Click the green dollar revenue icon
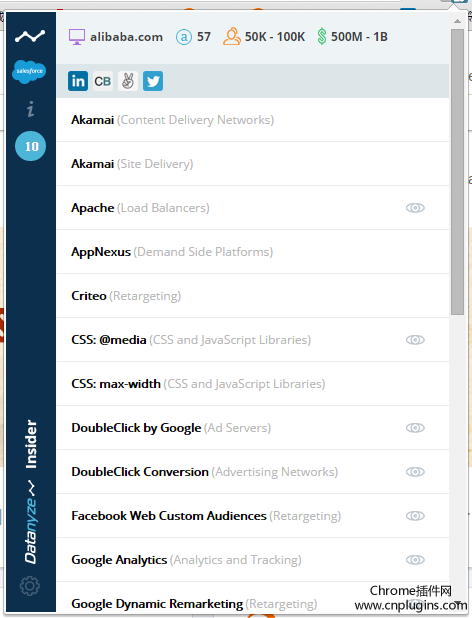472x618 pixels. (322, 36)
